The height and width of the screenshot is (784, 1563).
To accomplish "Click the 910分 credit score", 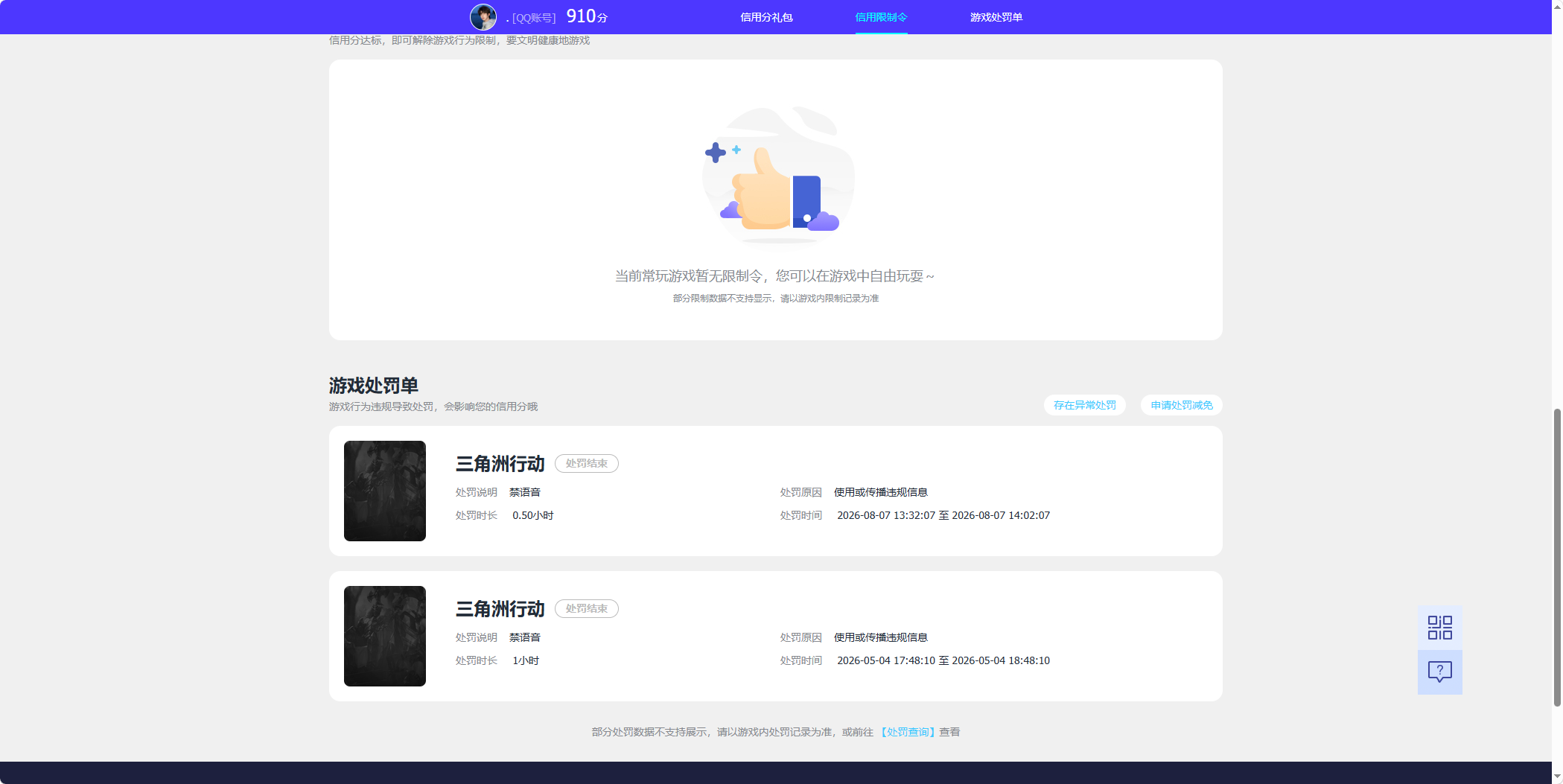I will [587, 16].
